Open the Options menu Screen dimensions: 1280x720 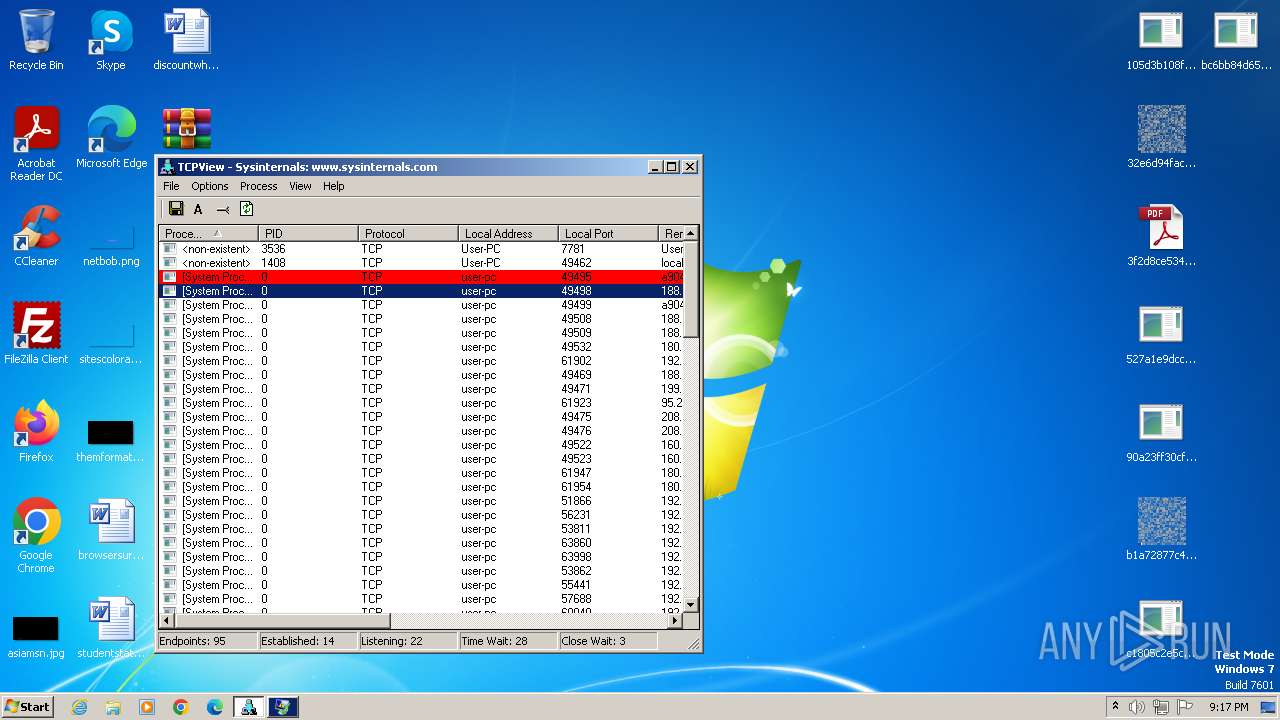pyautogui.click(x=210, y=186)
